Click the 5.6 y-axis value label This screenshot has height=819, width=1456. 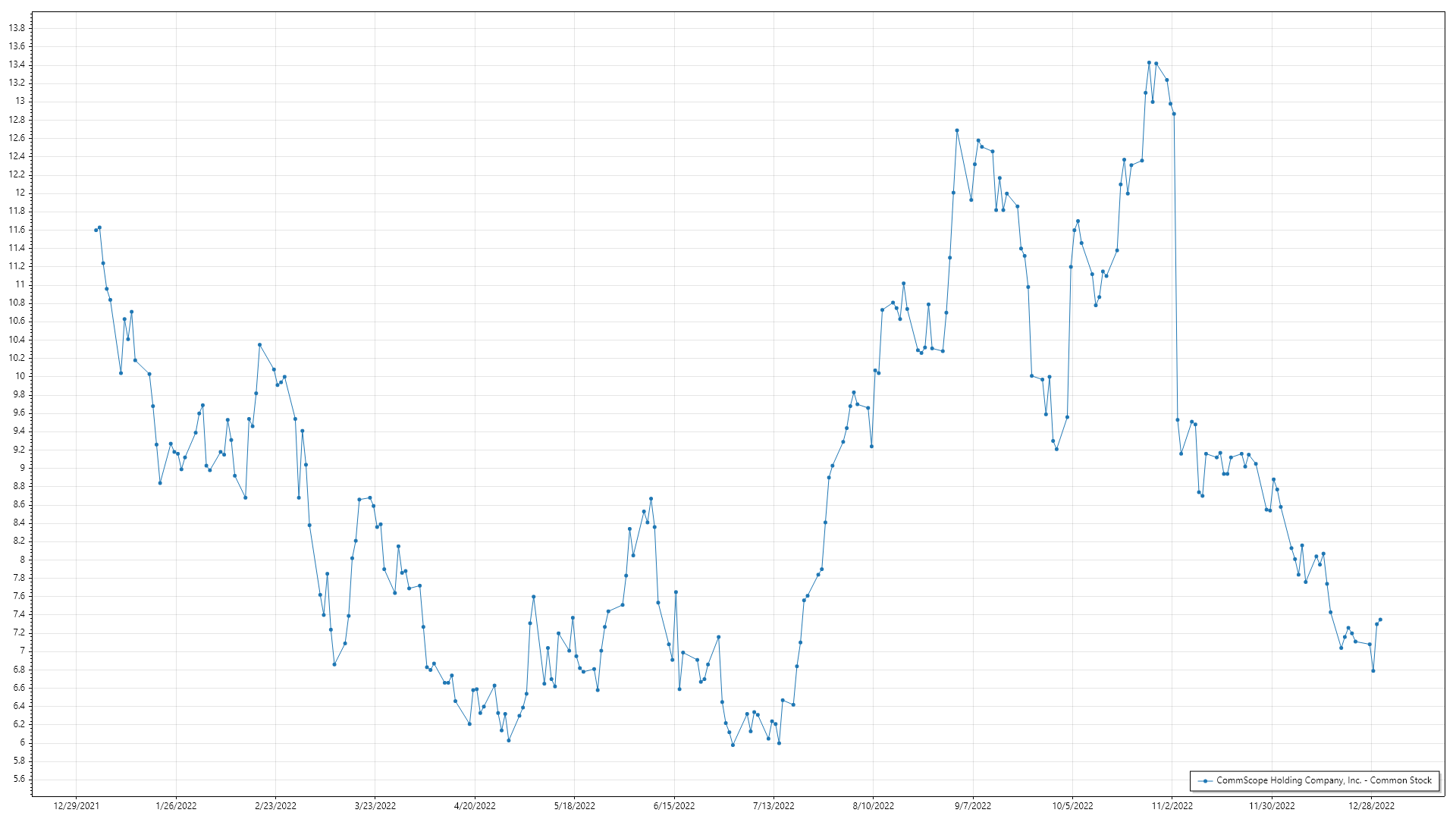[x=19, y=779]
